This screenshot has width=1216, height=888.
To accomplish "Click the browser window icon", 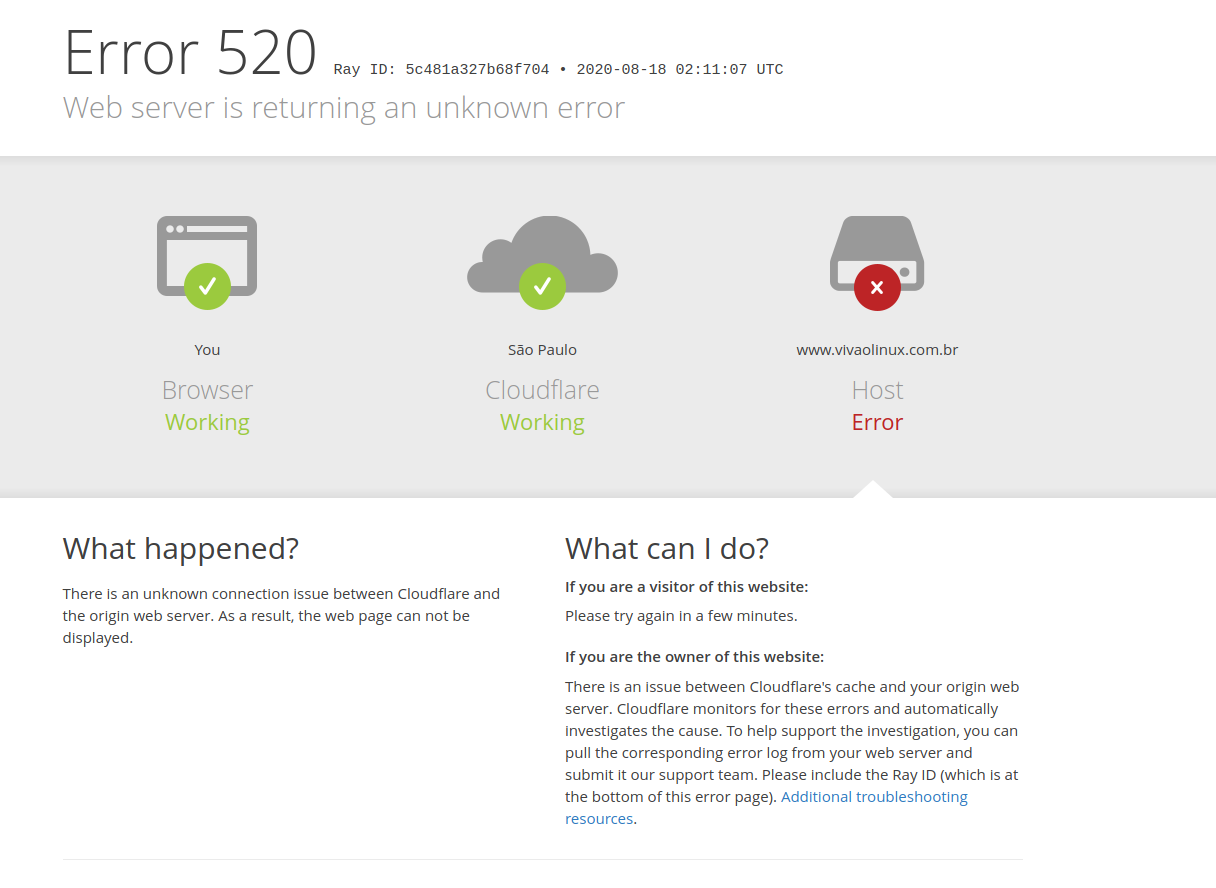I will click(x=207, y=255).
